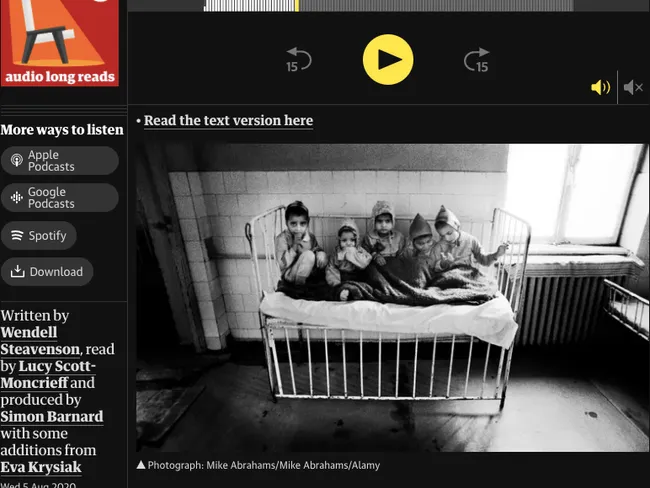Image resolution: width=650 pixels, height=488 pixels.
Task: Click the Google Podcasts icon
Action: tap(17, 198)
